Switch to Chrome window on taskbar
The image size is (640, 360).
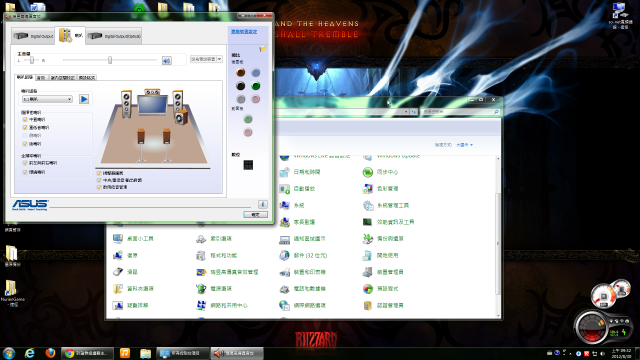(87, 353)
